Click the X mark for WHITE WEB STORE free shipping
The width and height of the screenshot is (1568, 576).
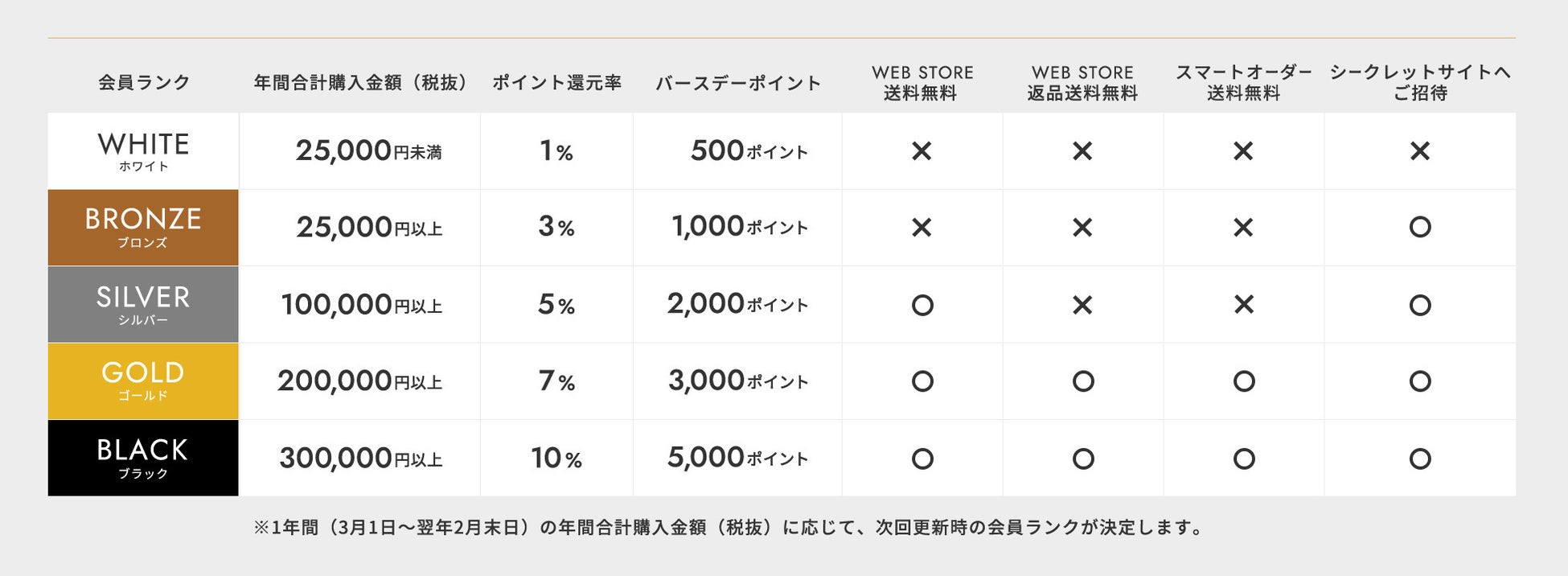(922, 151)
